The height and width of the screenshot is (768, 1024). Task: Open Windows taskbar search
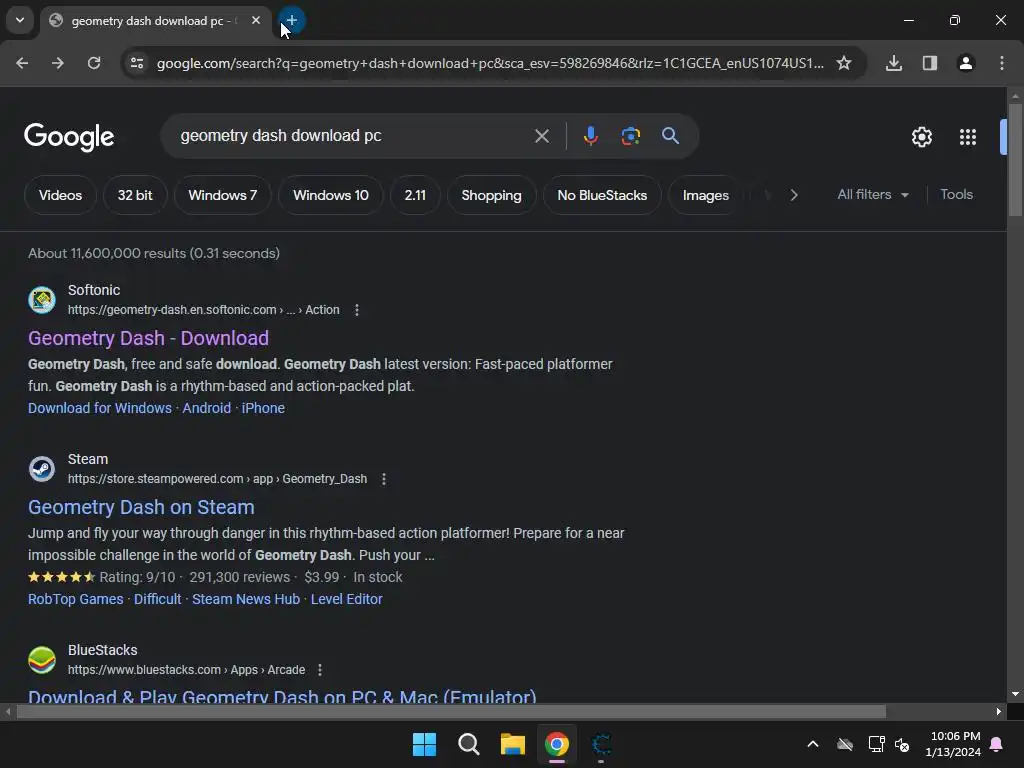(x=469, y=744)
